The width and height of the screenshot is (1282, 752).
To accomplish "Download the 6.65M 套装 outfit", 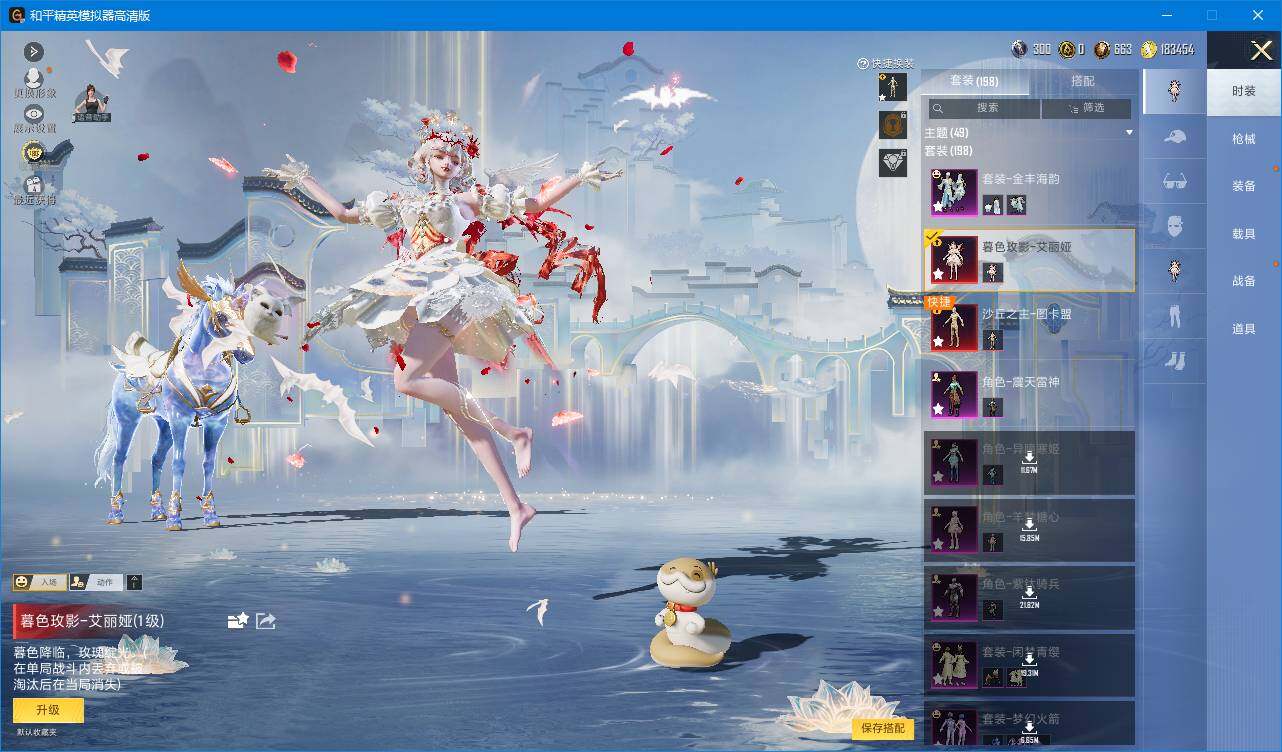I will (x=1028, y=733).
